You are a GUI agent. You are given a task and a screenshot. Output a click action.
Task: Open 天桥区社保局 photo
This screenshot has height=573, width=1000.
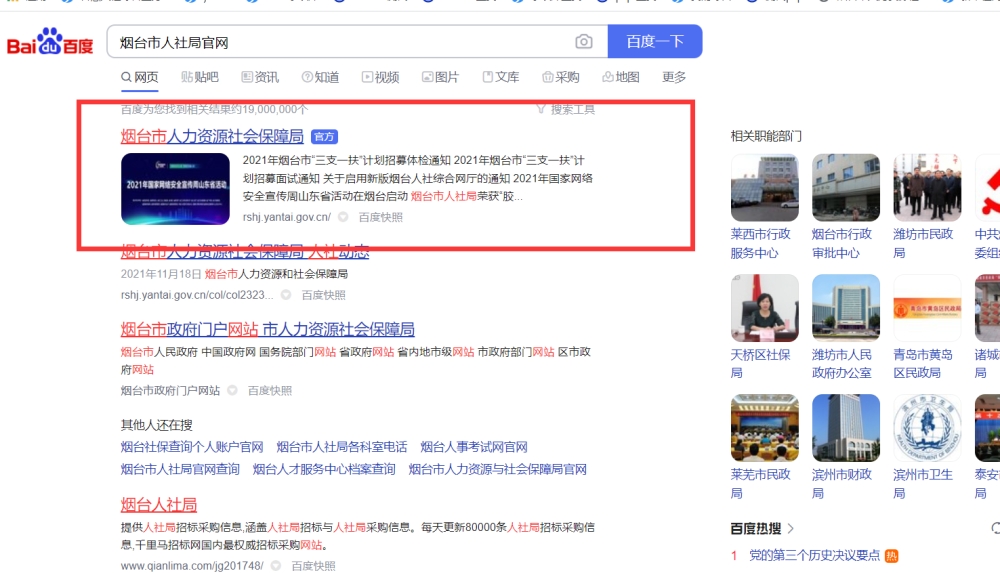click(x=765, y=308)
